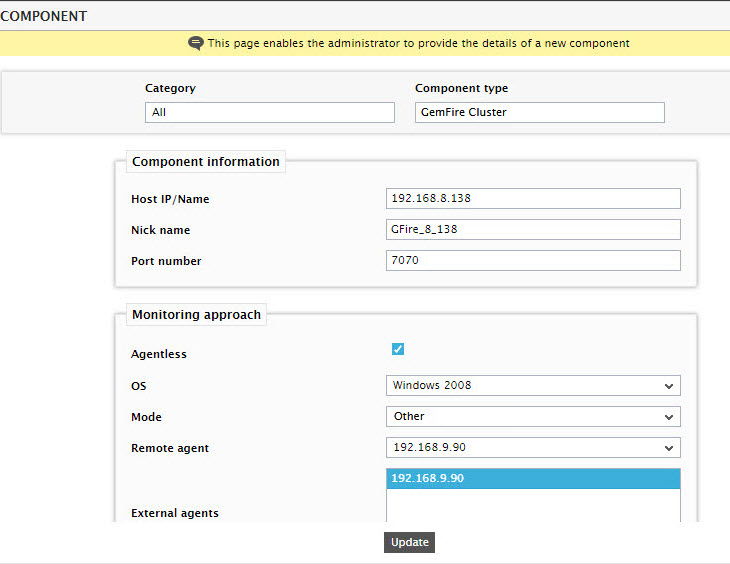The width and height of the screenshot is (730, 564).
Task: Open the Remote agent dropdown
Action: coord(533,448)
